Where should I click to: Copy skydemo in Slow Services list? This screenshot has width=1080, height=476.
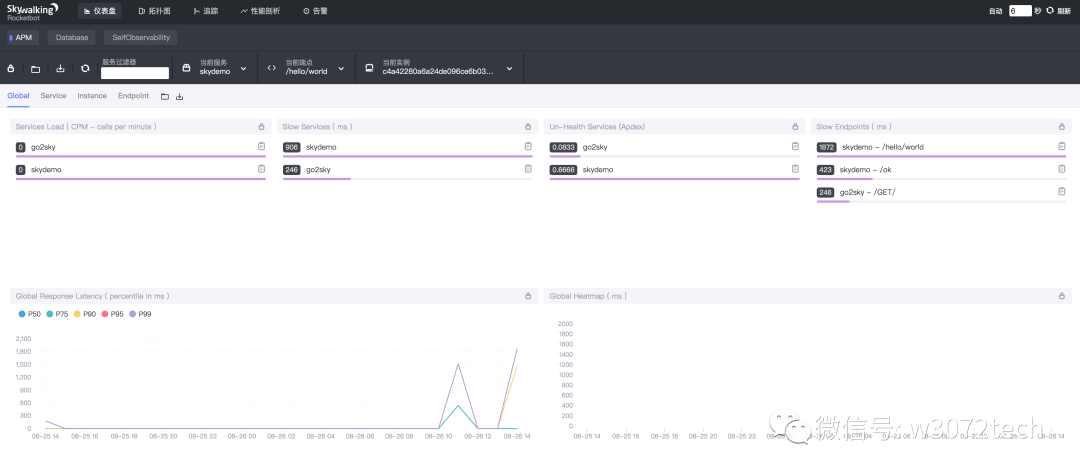[528, 146]
